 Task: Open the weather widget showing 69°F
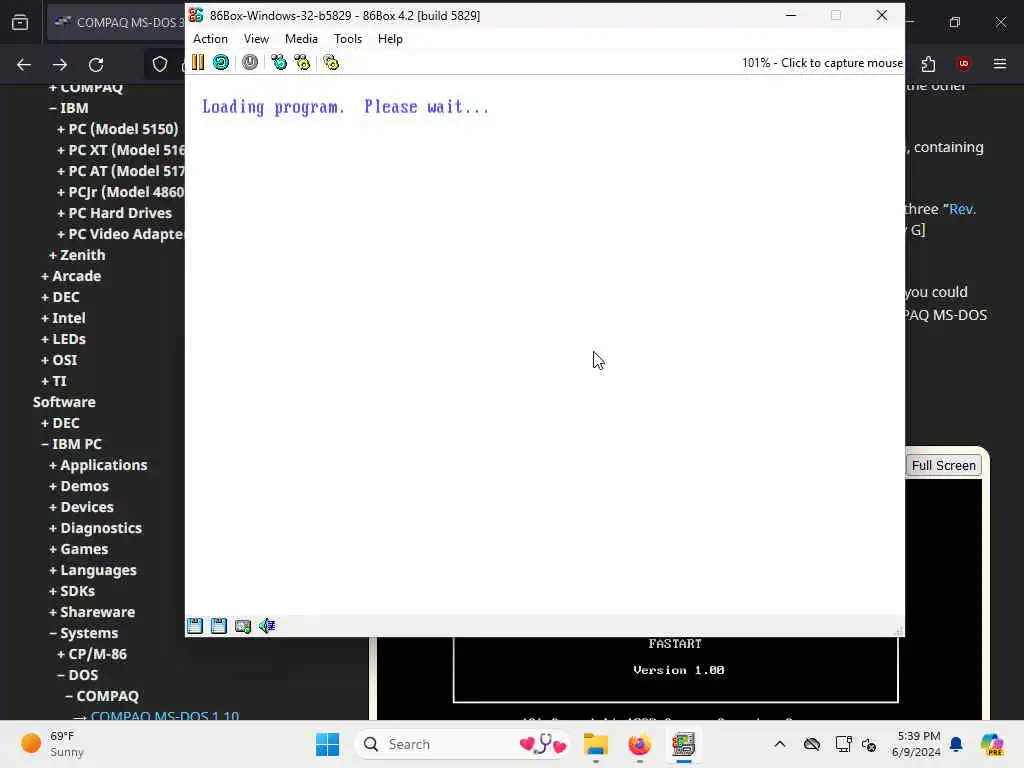click(52, 744)
